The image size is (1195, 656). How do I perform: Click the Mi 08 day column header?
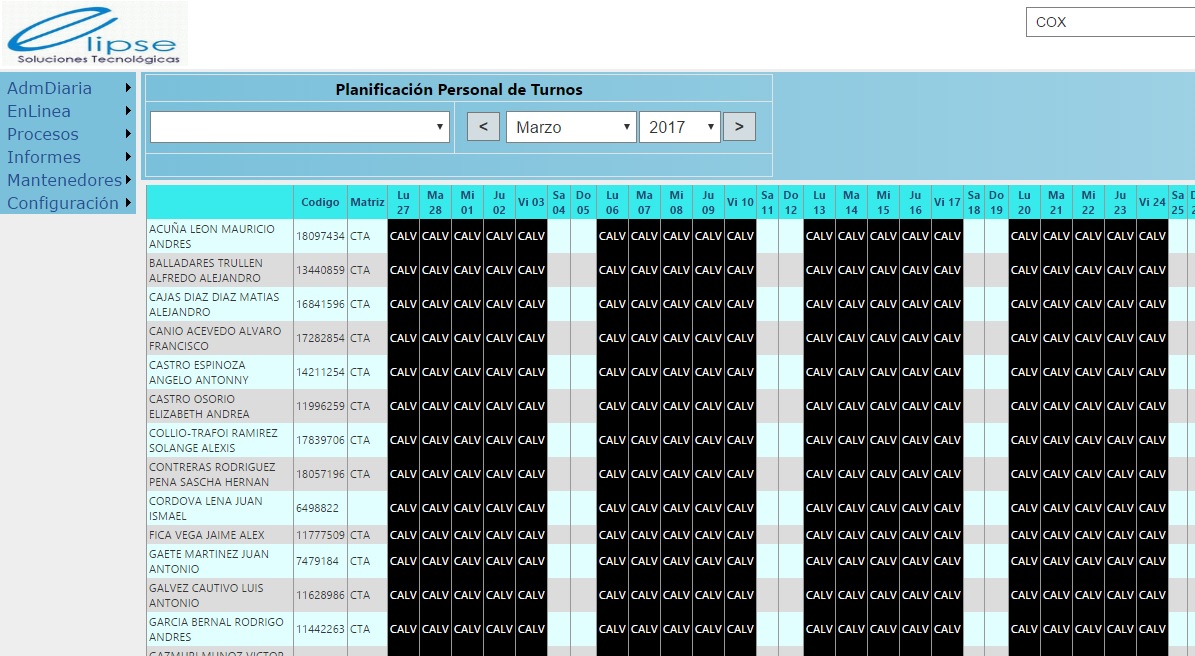tap(676, 202)
